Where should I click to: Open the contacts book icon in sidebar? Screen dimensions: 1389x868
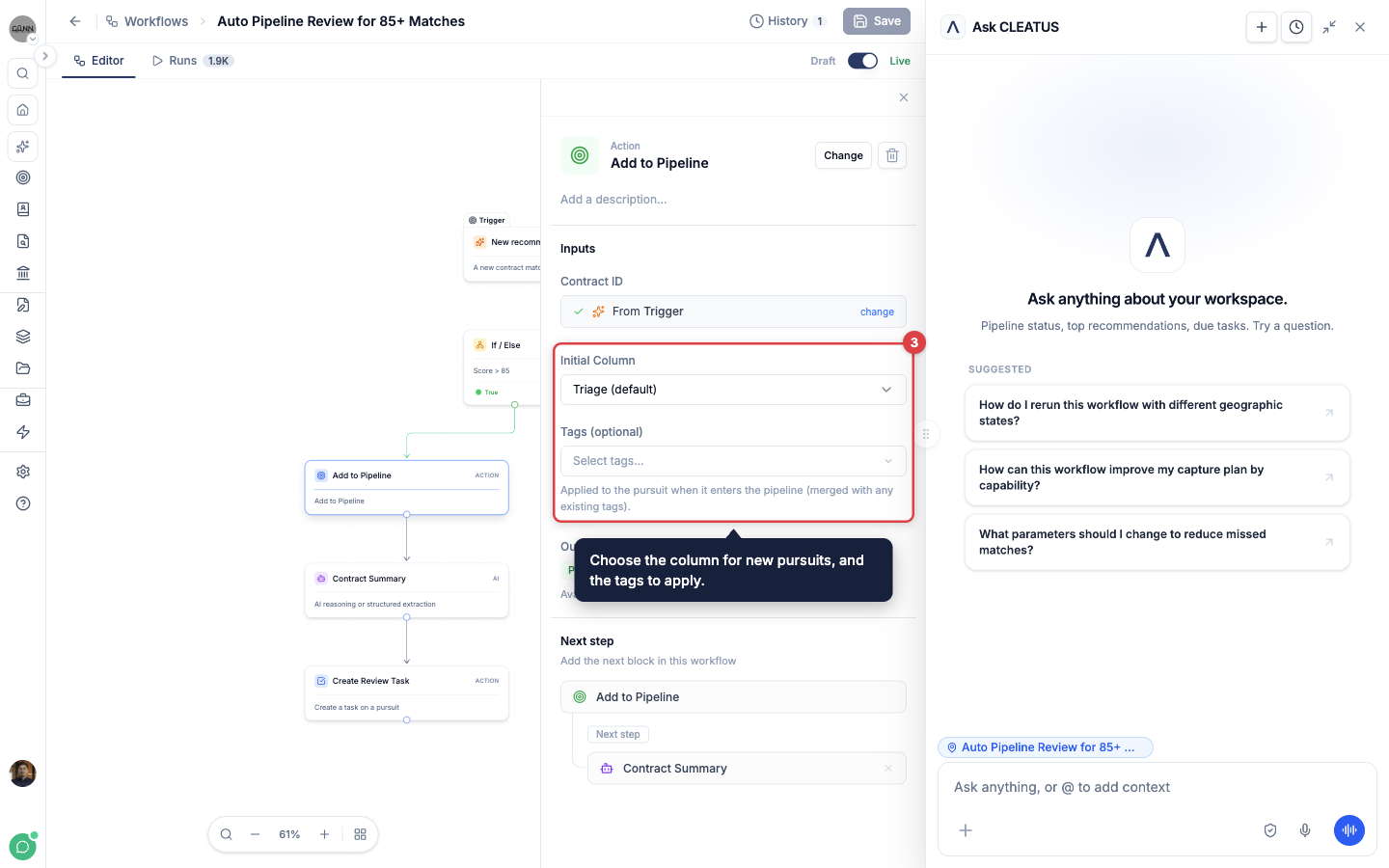point(23,209)
